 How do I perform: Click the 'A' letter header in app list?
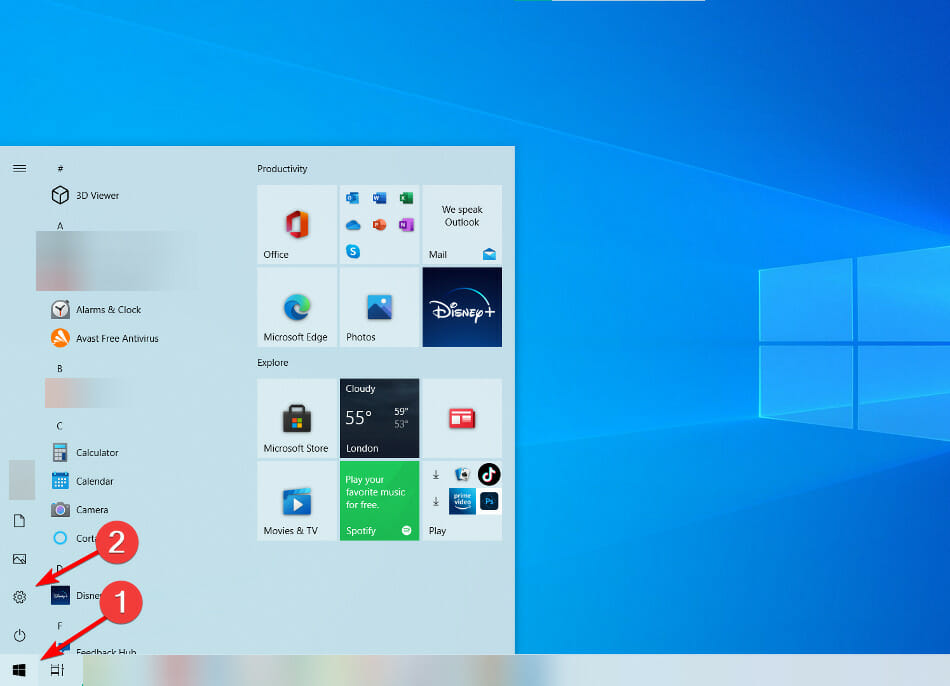click(x=60, y=225)
